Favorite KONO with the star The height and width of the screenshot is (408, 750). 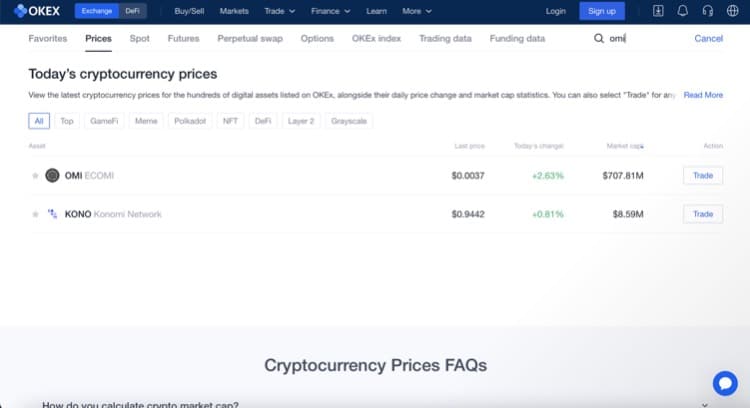pyautogui.click(x=36, y=214)
